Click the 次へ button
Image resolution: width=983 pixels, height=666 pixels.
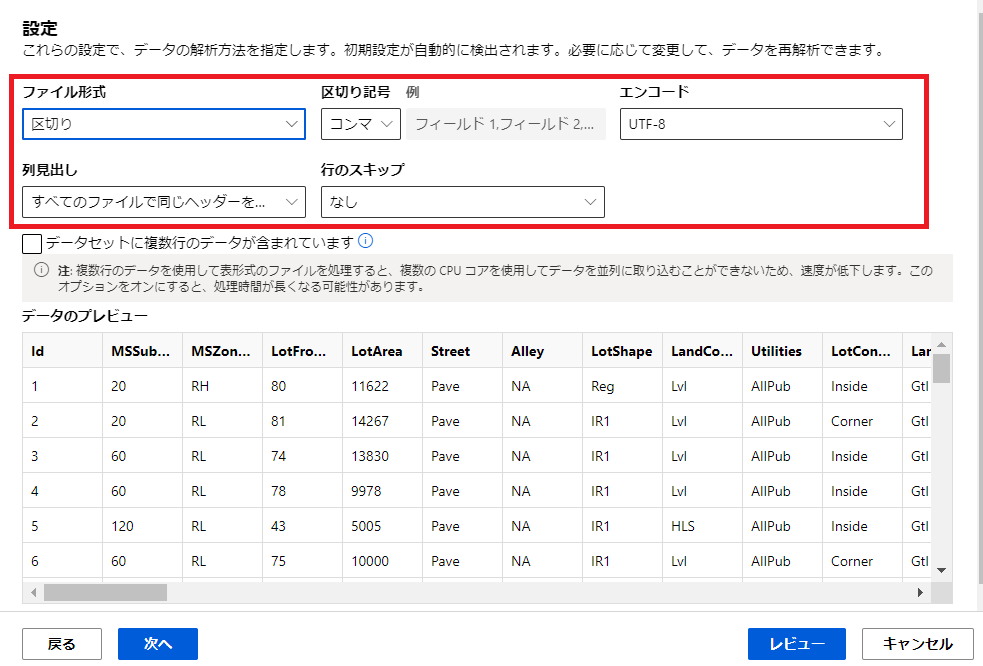[x=158, y=644]
